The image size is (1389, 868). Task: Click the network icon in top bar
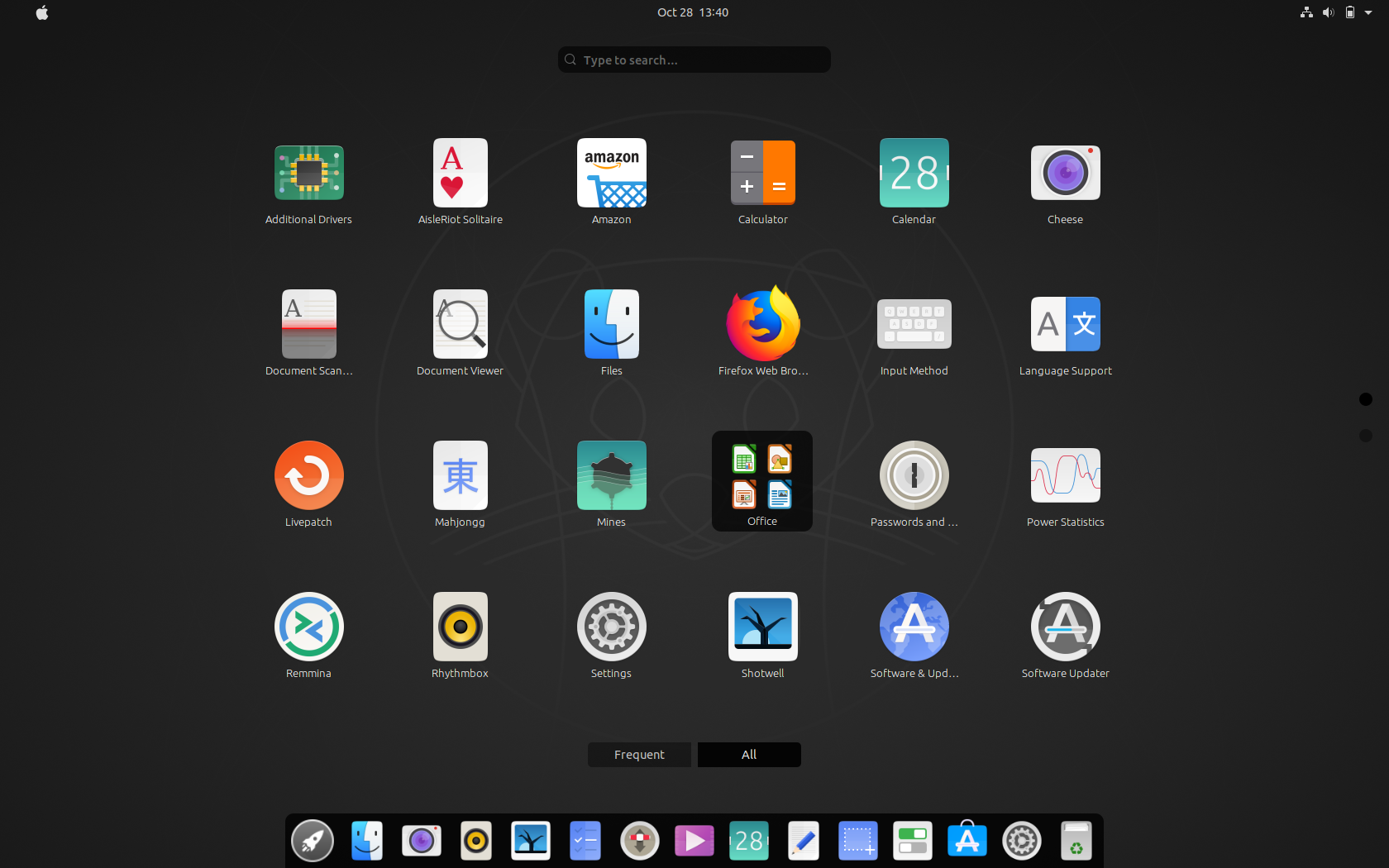(1306, 12)
